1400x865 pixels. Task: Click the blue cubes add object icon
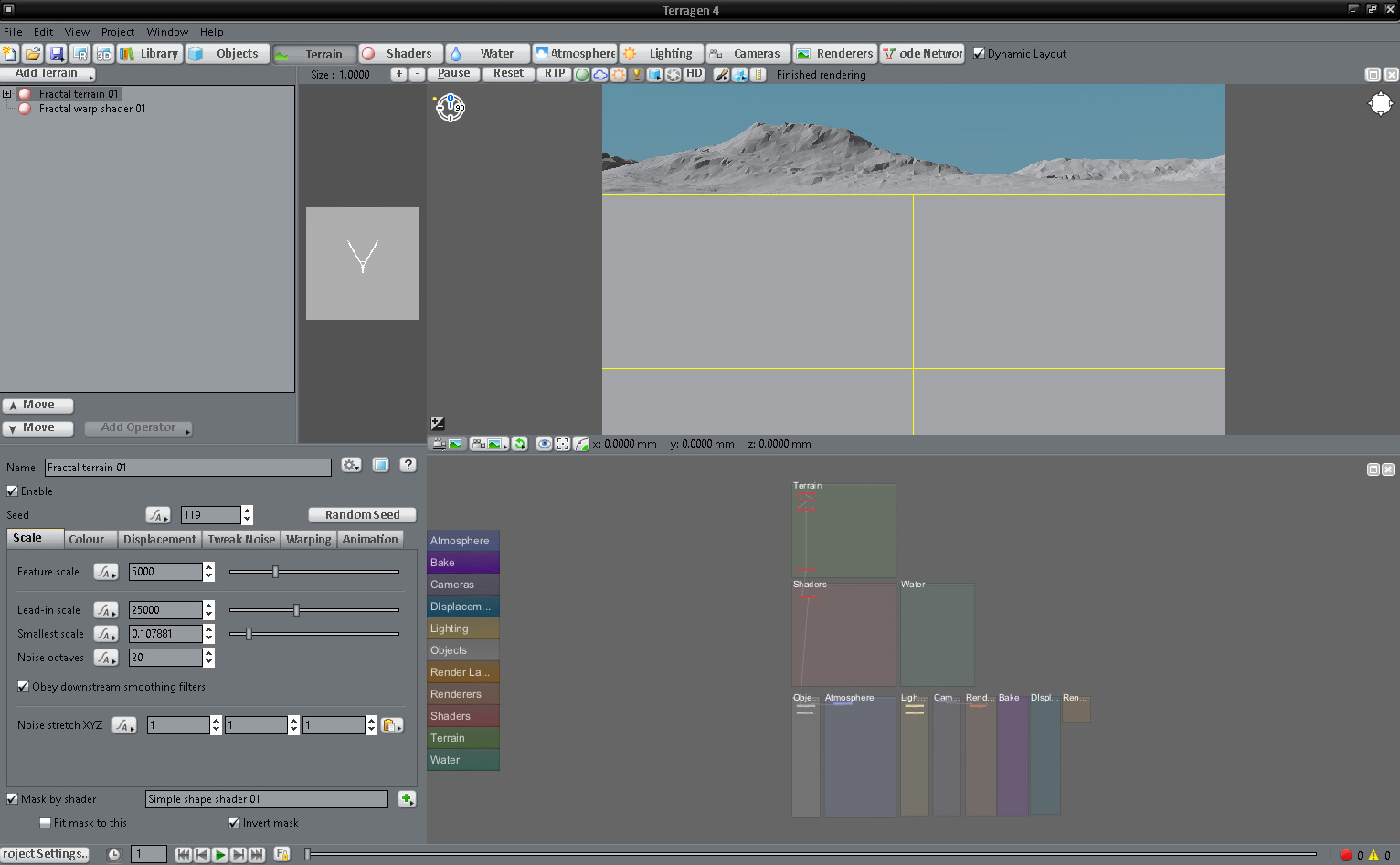740,75
